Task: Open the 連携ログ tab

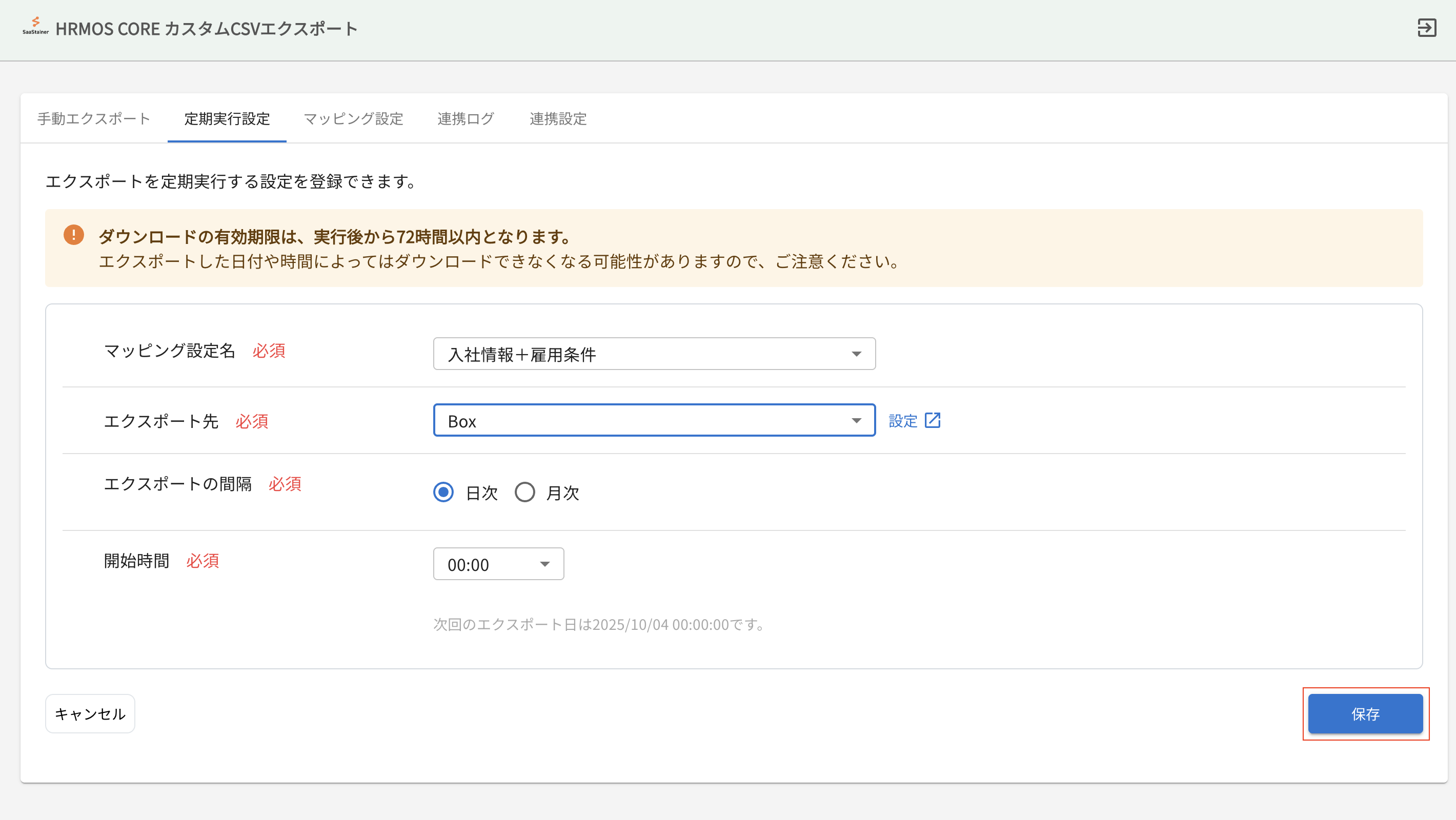Action: tap(466, 119)
